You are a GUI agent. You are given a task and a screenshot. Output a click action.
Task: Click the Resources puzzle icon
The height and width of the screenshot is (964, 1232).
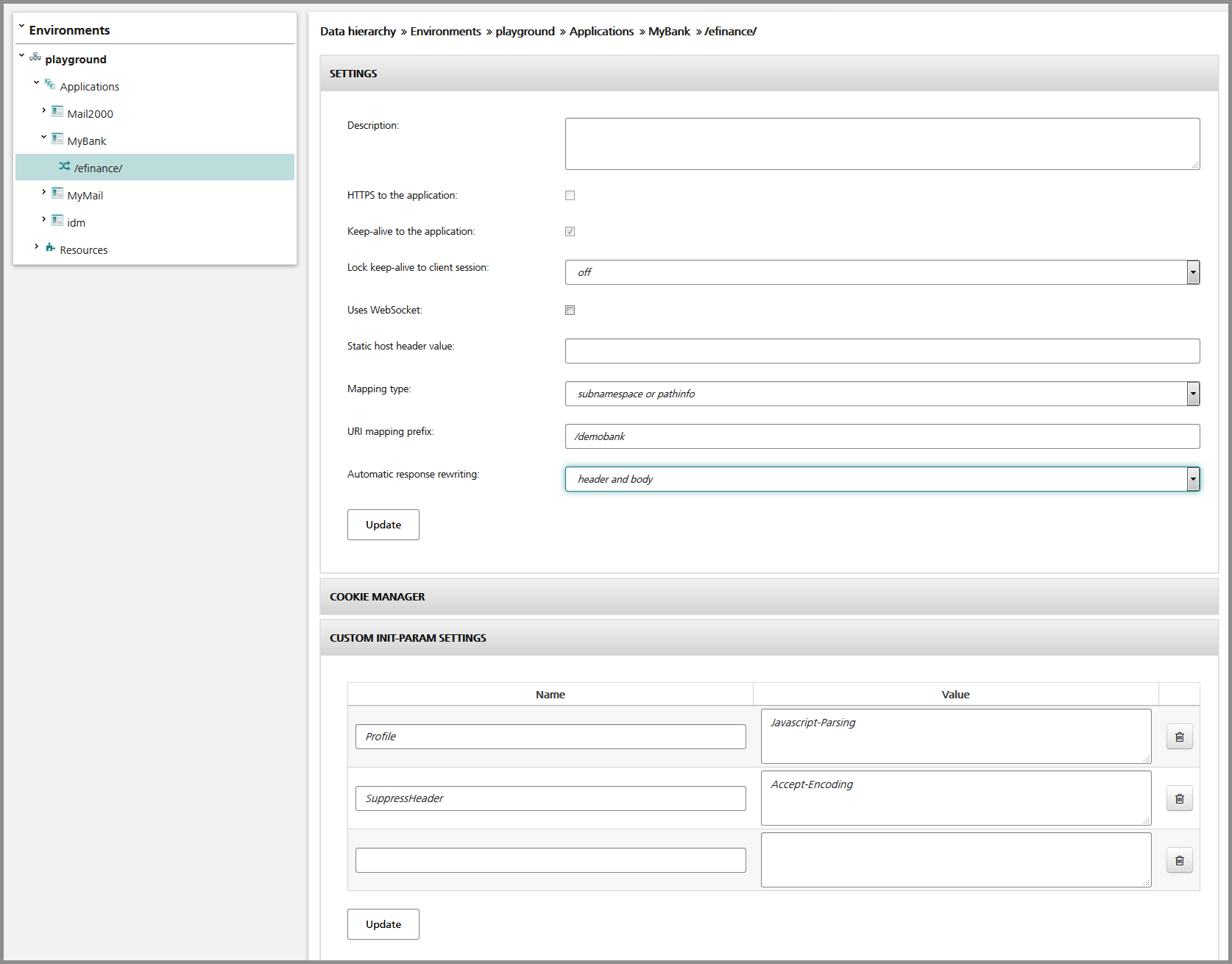[x=50, y=248]
